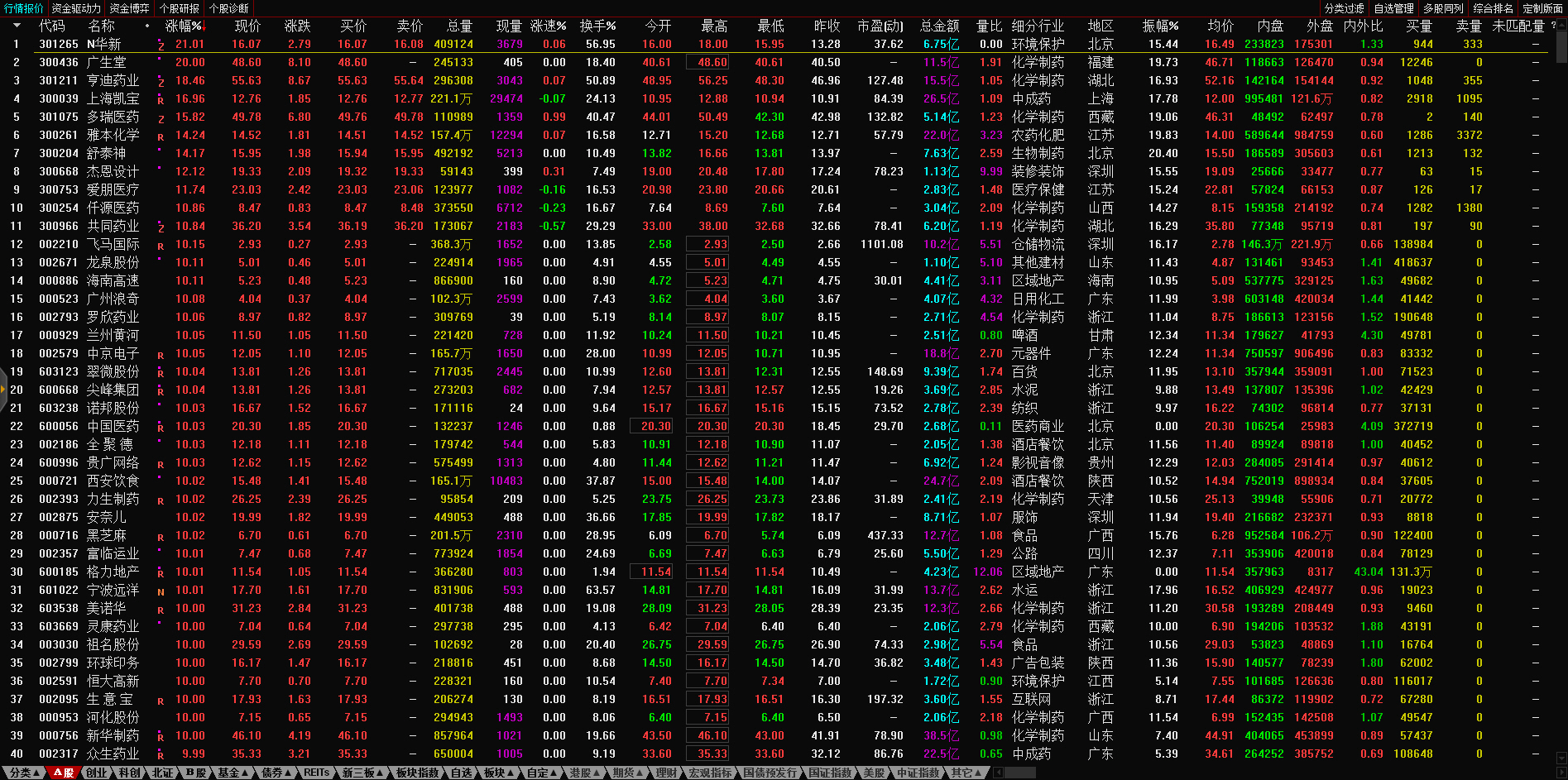1568x780 pixels.
Task: Click the scroll-down arrow of the vertical scrollbar
Action: click(x=1561, y=756)
